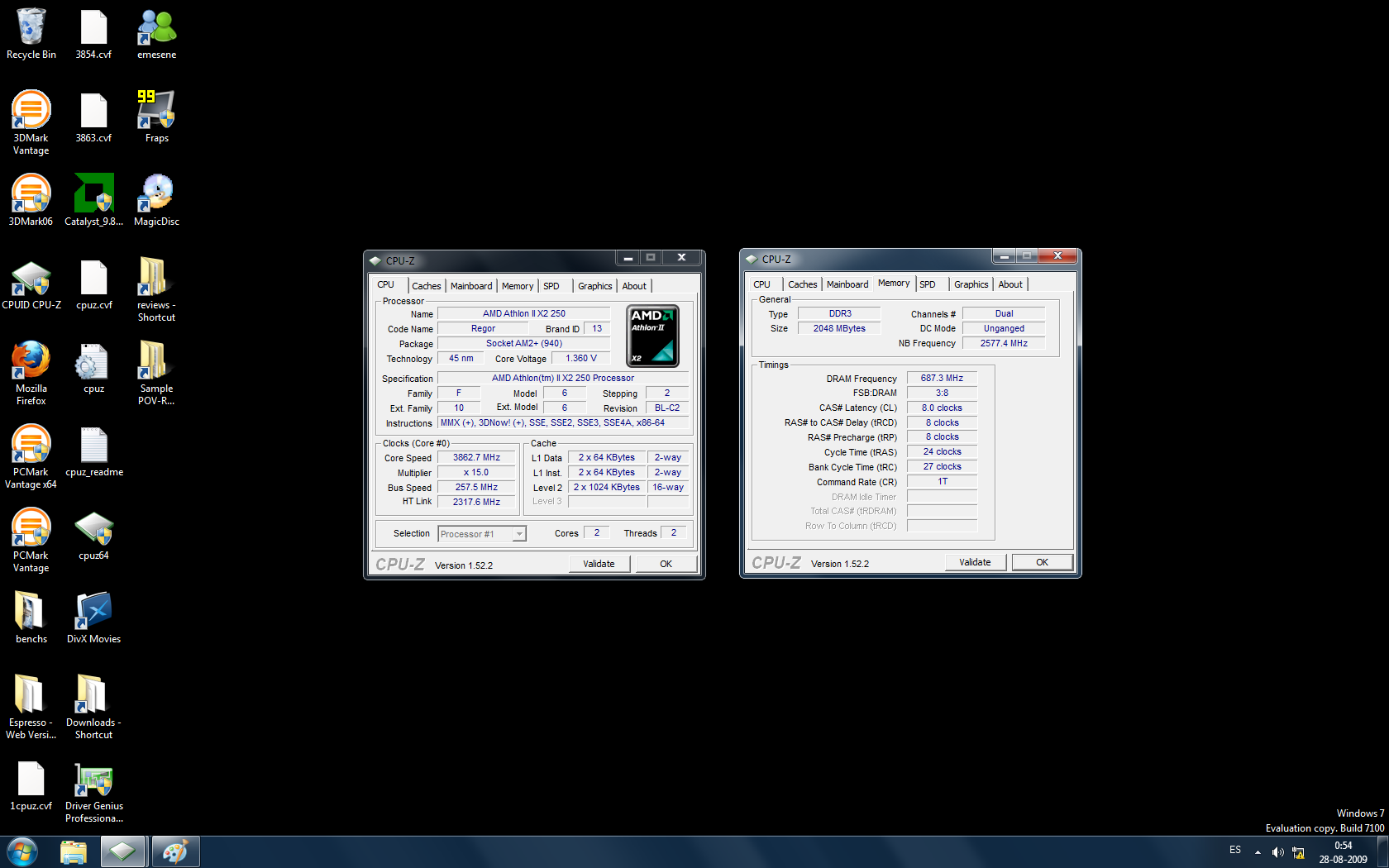1389x868 pixels.
Task: Switch to Caches tab in left CPU-Z
Action: [427, 286]
